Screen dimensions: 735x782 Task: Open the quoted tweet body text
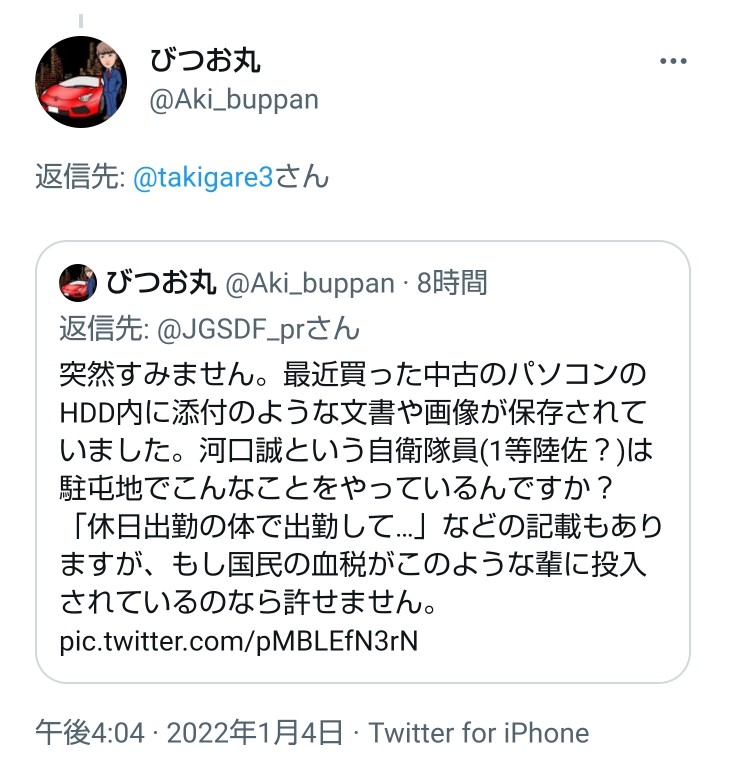(x=361, y=488)
